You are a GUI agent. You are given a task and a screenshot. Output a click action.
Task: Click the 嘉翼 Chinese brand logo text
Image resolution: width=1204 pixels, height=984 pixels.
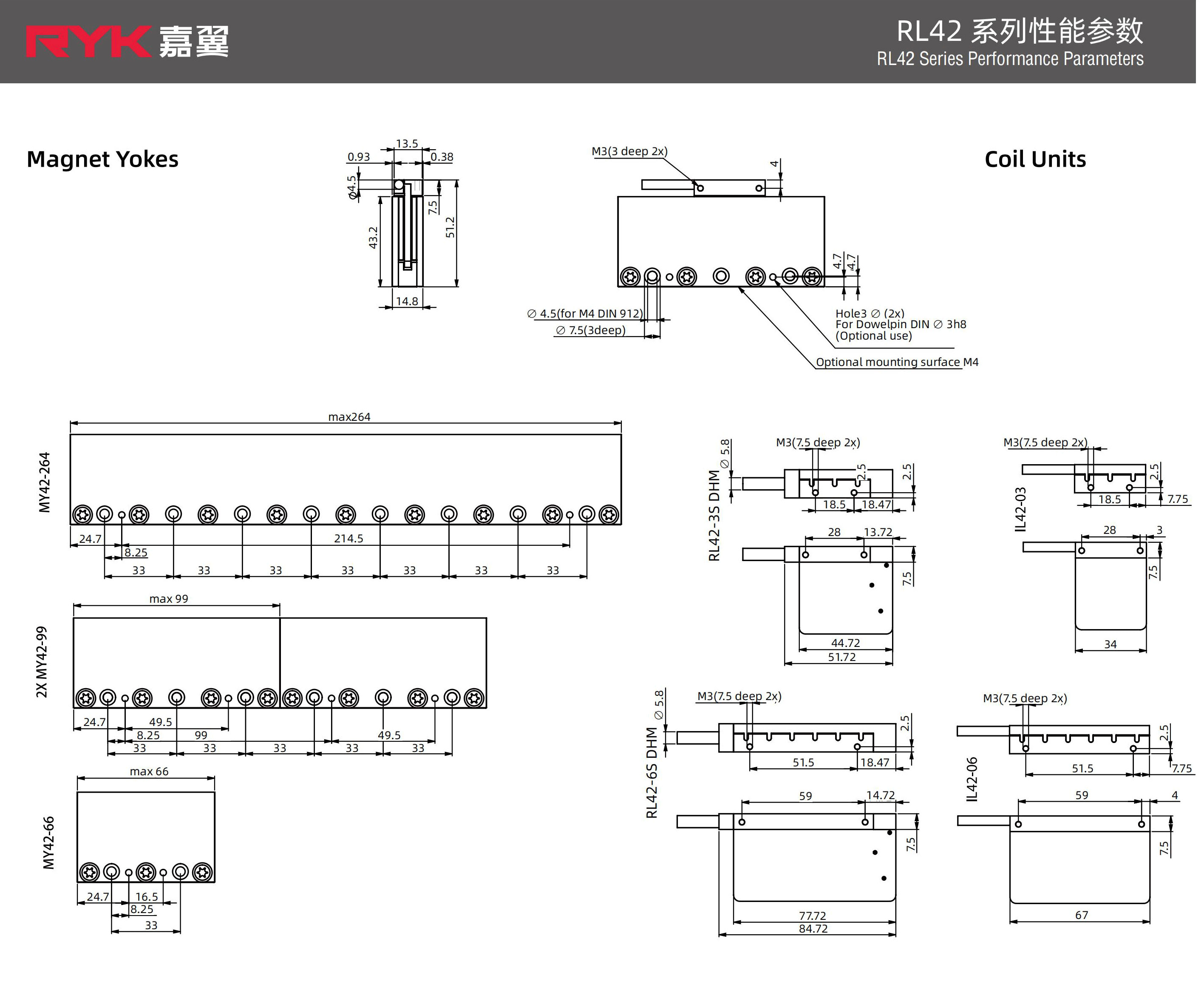coord(194,42)
